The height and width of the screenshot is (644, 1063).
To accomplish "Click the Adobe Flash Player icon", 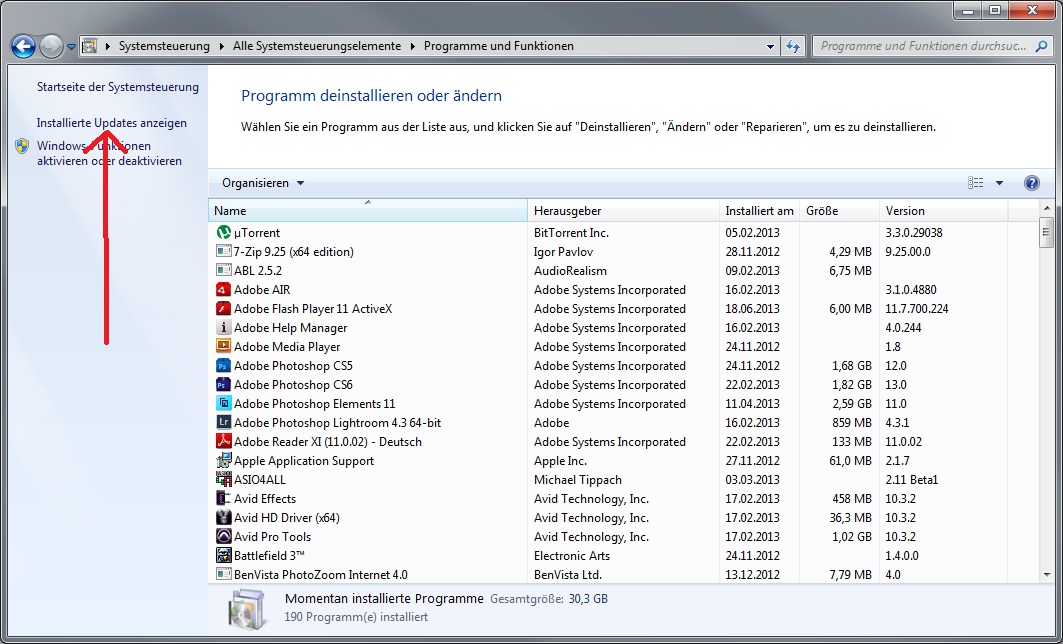I will tap(224, 308).
